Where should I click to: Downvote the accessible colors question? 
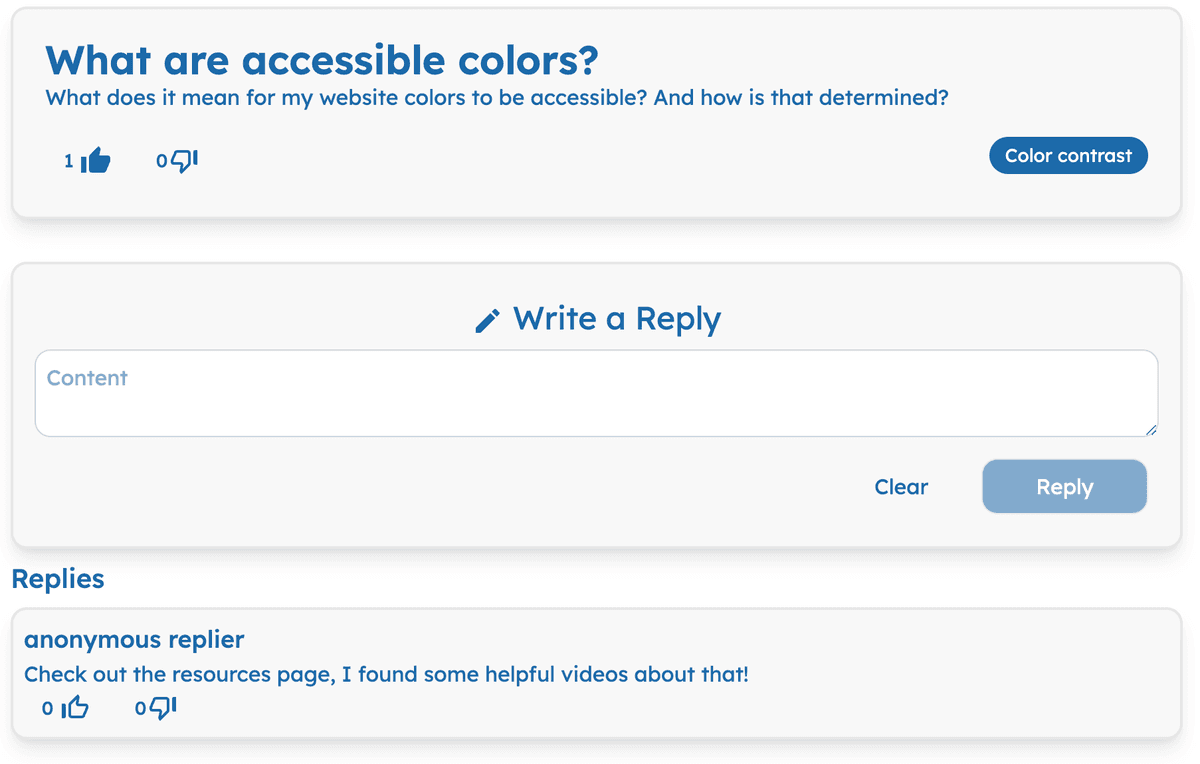(x=185, y=160)
